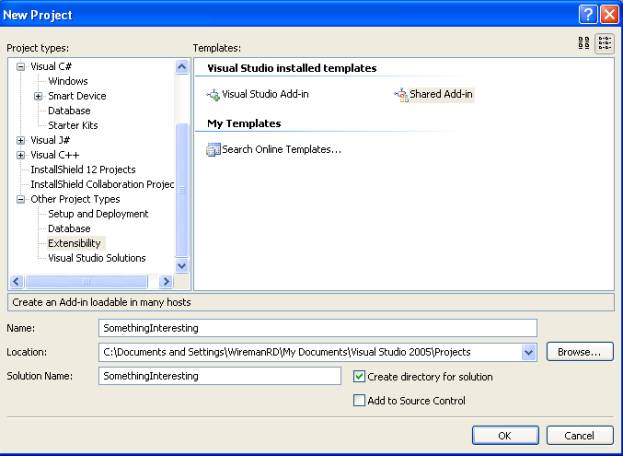623x456 pixels.
Task: Click the project types scroll down arrow
Action: 182,266
